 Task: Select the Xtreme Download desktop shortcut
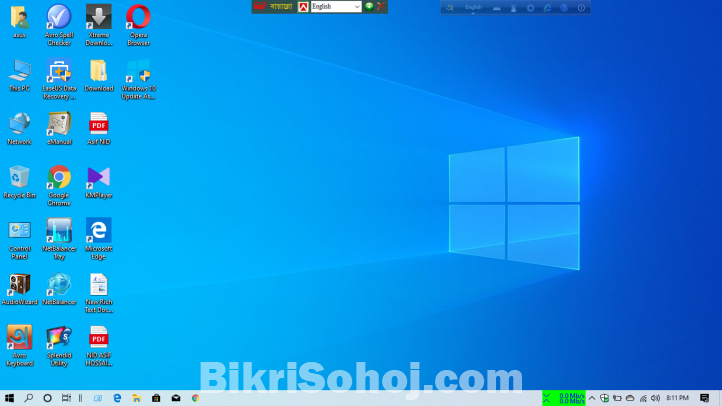click(x=99, y=18)
